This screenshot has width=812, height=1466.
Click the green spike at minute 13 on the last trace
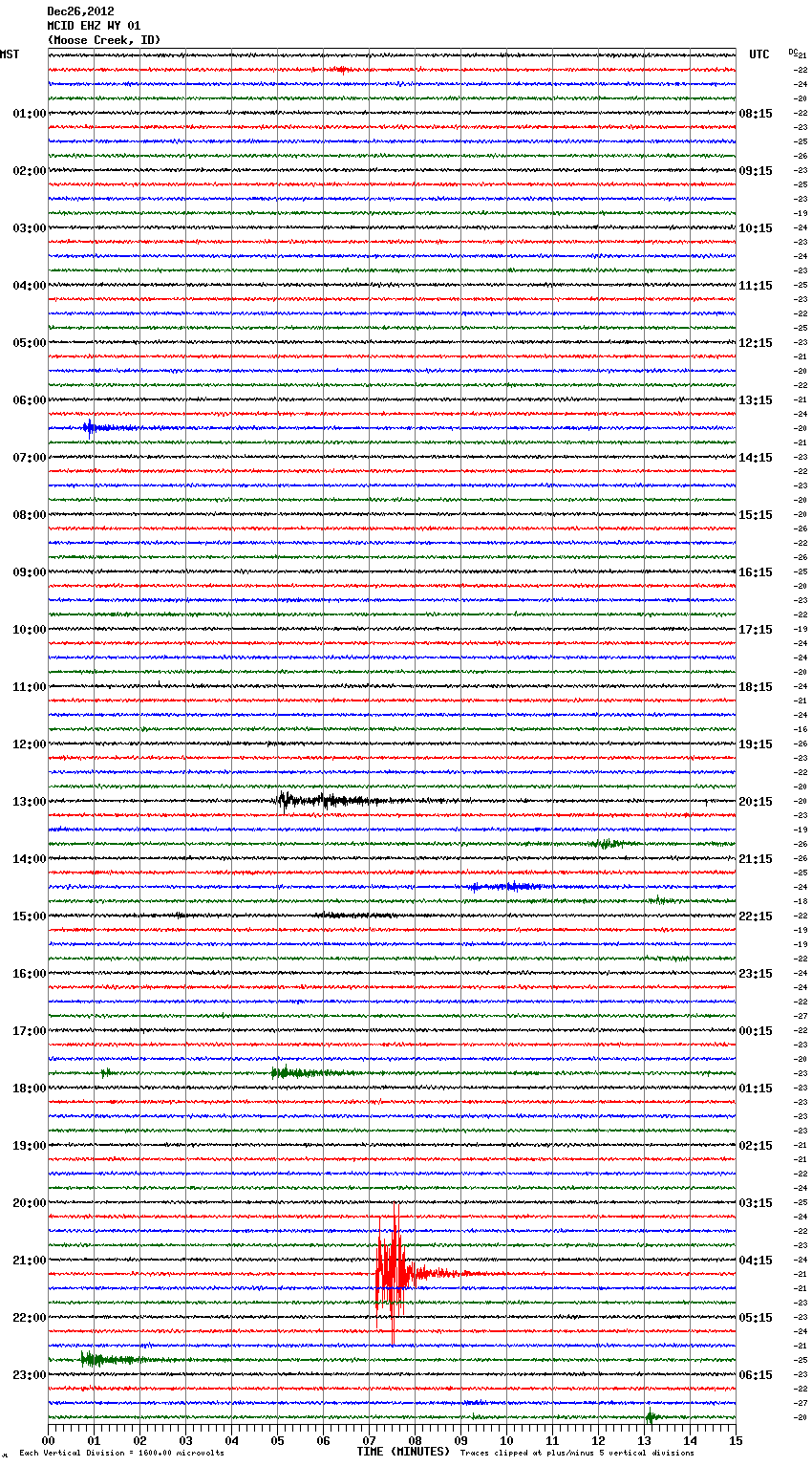pyautogui.click(x=651, y=1416)
